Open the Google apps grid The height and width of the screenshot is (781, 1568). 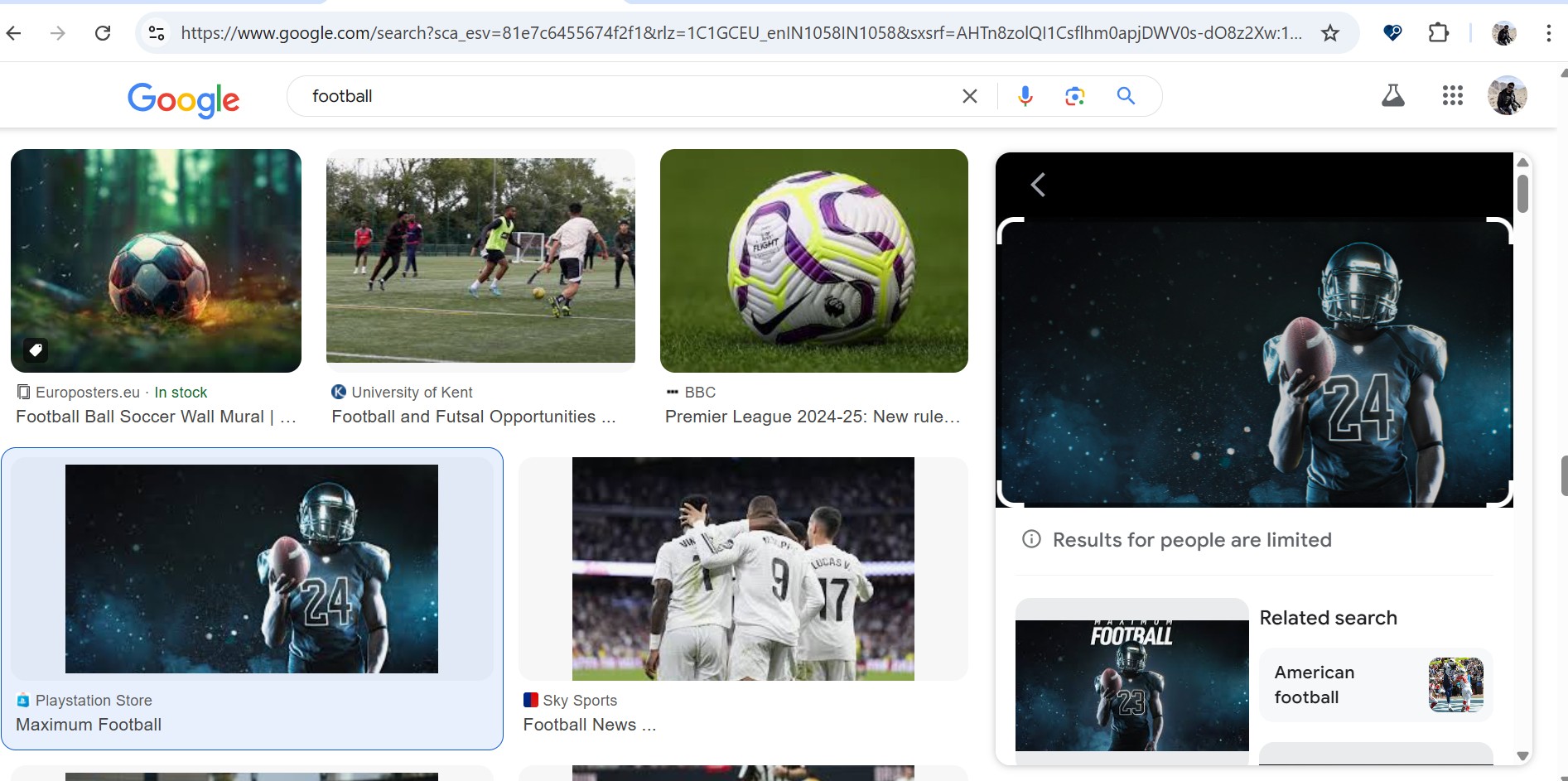pyautogui.click(x=1452, y=96)
